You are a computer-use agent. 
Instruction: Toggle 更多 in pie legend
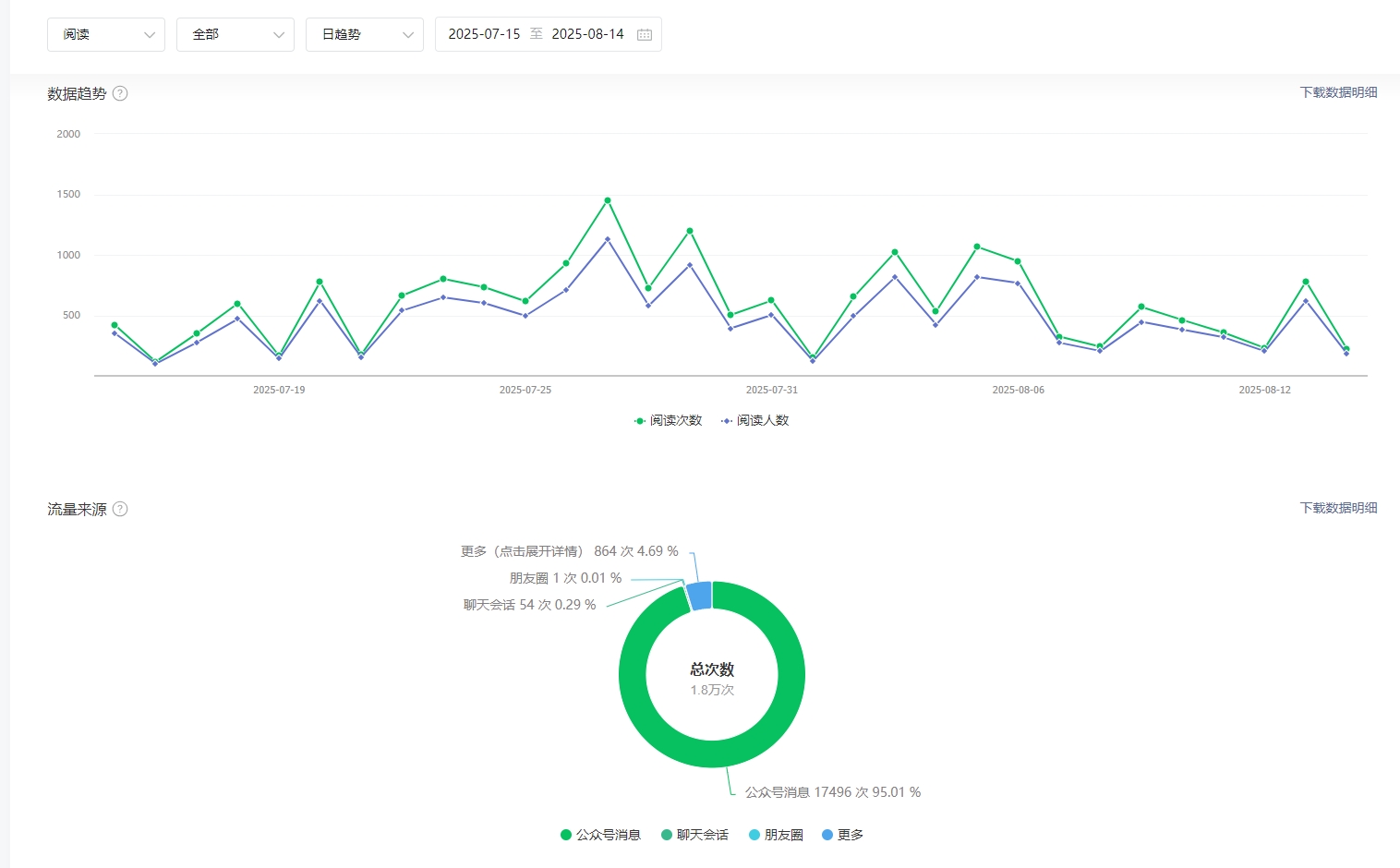(842, 835)
